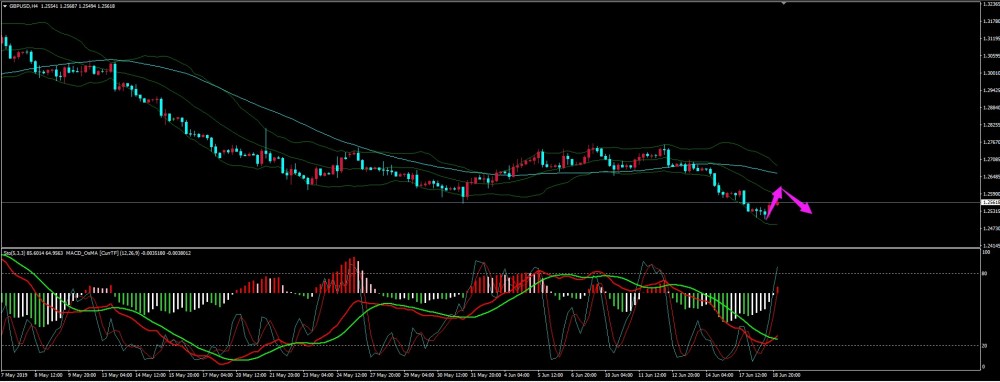This screenshot has height=382, width=1000.
Task: Click the 29 May 04:00 time label
Action: pyautogui.click(x=418, y=375)
